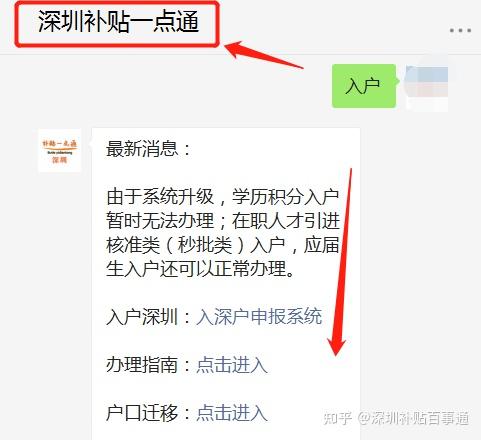Viewport: 481px width, 440px height.
Task: Open 点击进入 link beside 办理指南
Action: click(x=232, y=365)
